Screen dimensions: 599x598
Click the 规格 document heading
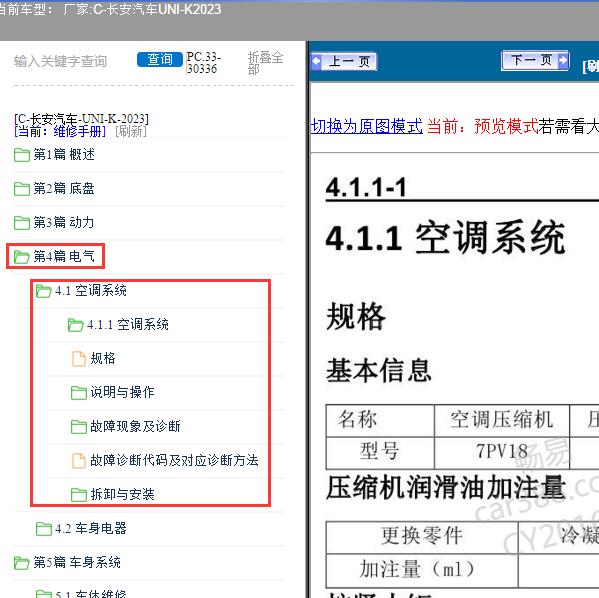pyautogui.click(x=356, y=316)
